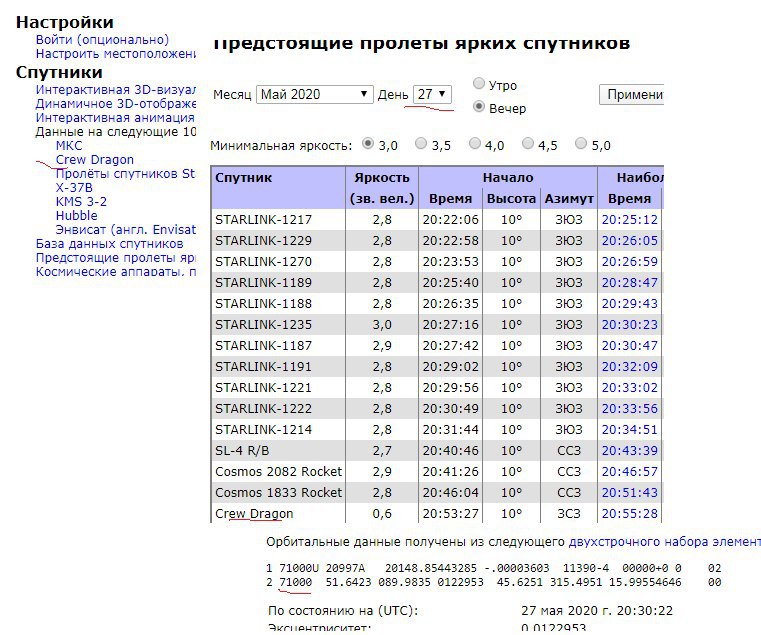The width and height of the screenshot is (761, 635).
Task: Click the Применить button
Action: [x=631, y=95]
